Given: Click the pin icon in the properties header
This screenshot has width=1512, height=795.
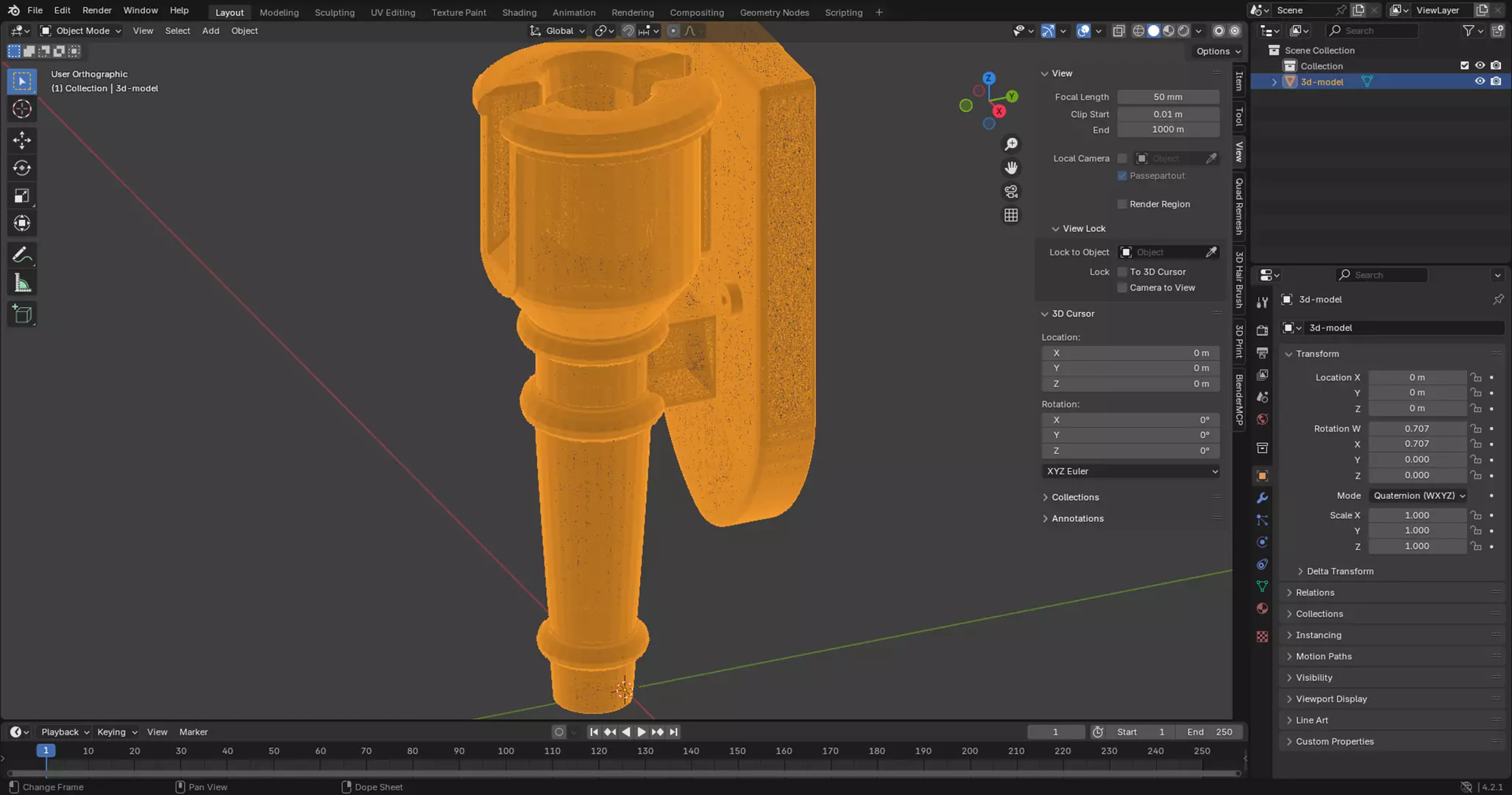Looking at the screenshot, I should click(x=1498, y=300).
